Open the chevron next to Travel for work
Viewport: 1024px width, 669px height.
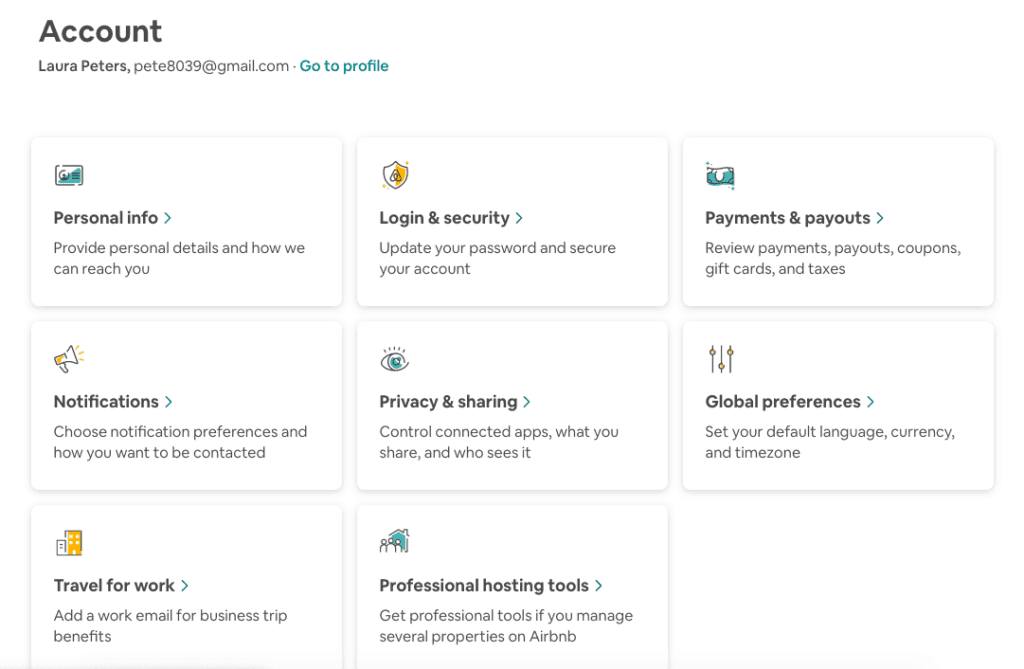(x=185, y=585)
